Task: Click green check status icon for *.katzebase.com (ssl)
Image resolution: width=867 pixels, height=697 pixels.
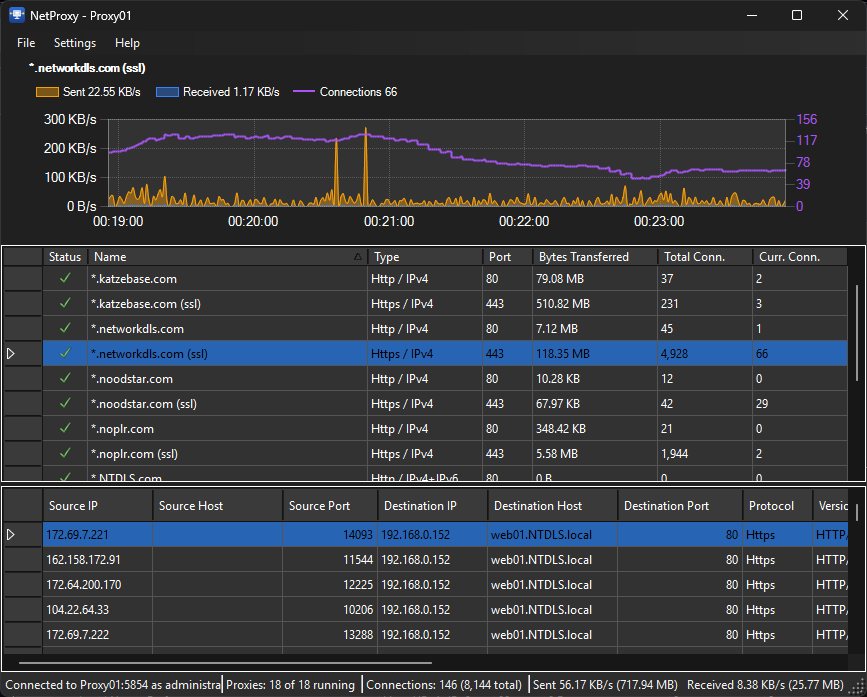Action: pyautogui.click(x=65, y=303)
